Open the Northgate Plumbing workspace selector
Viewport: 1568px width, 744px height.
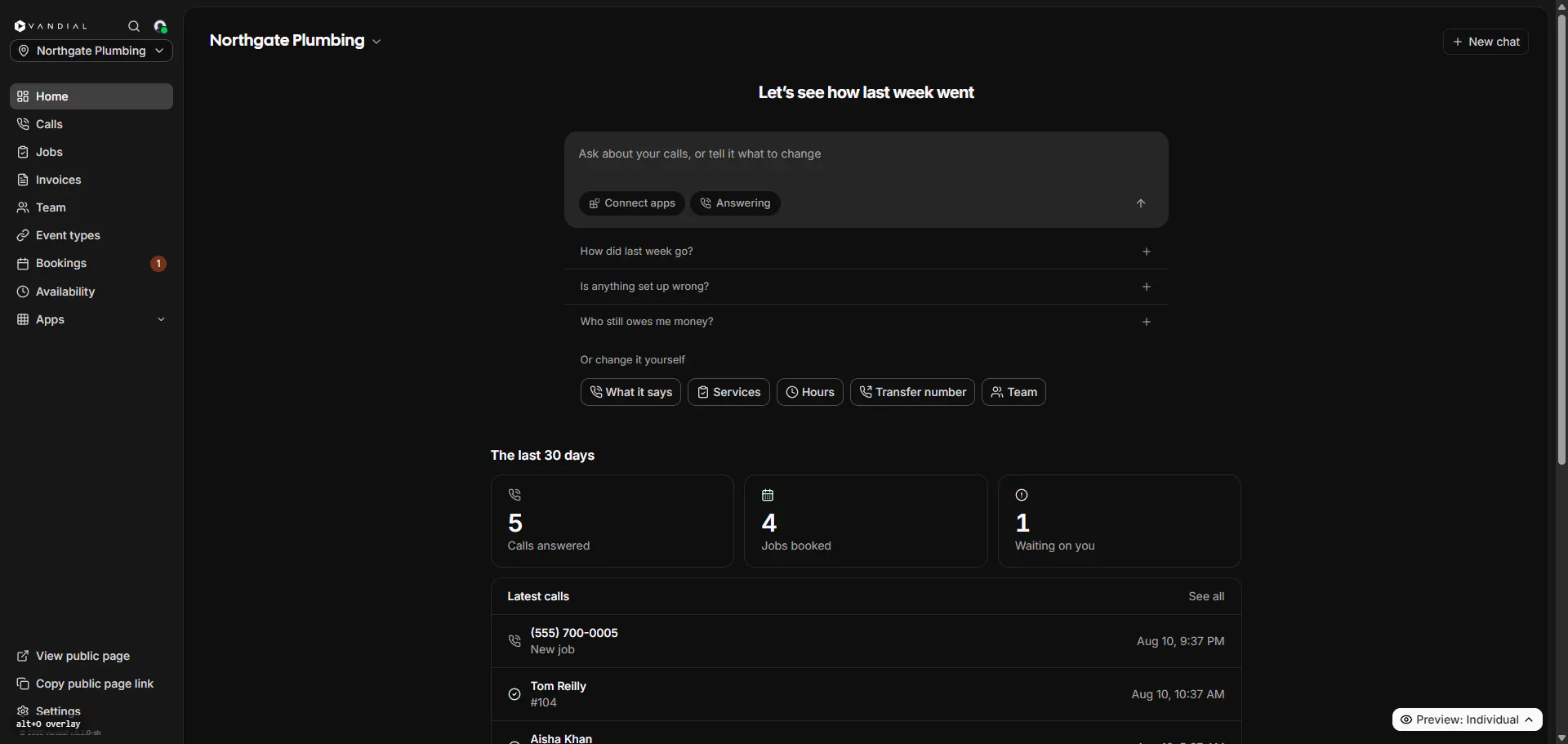91,51
